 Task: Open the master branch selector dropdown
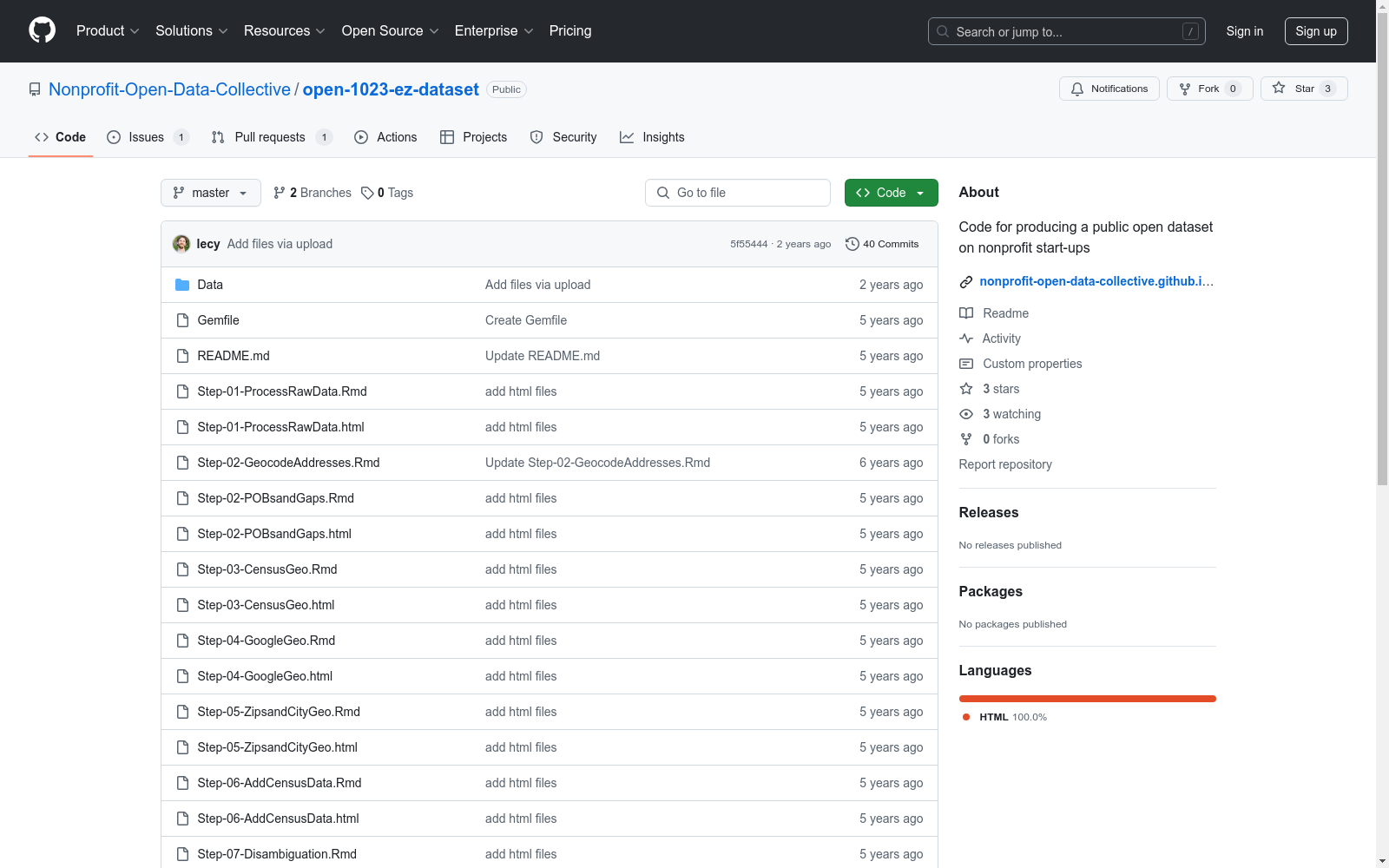(x=211, y=193)
